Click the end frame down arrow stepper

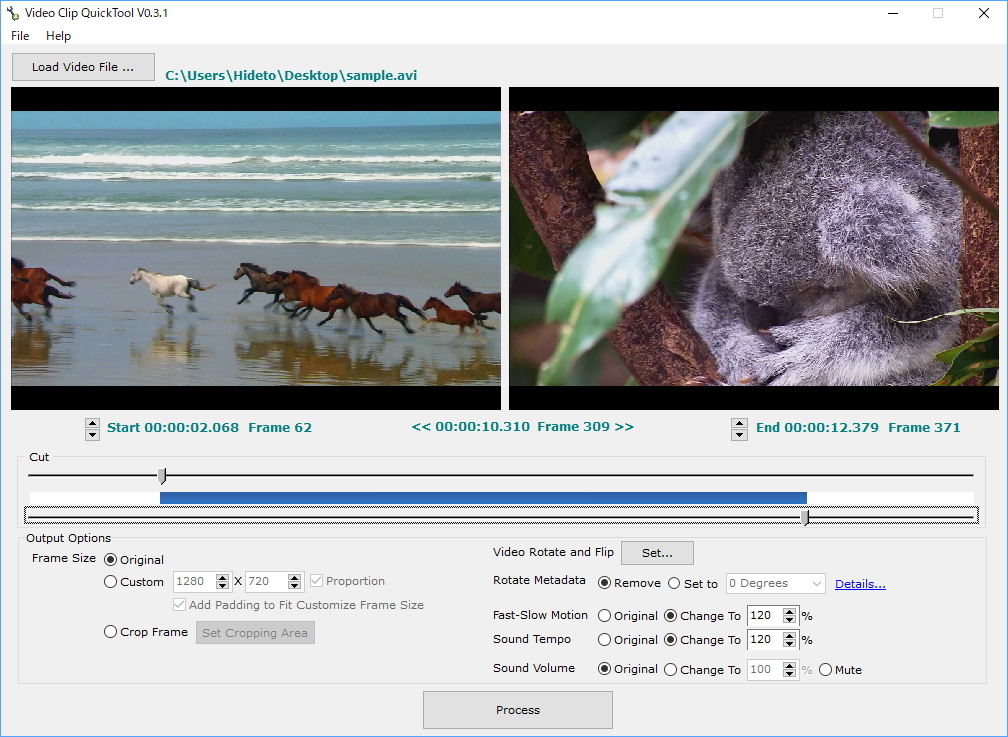click(739, 435)
